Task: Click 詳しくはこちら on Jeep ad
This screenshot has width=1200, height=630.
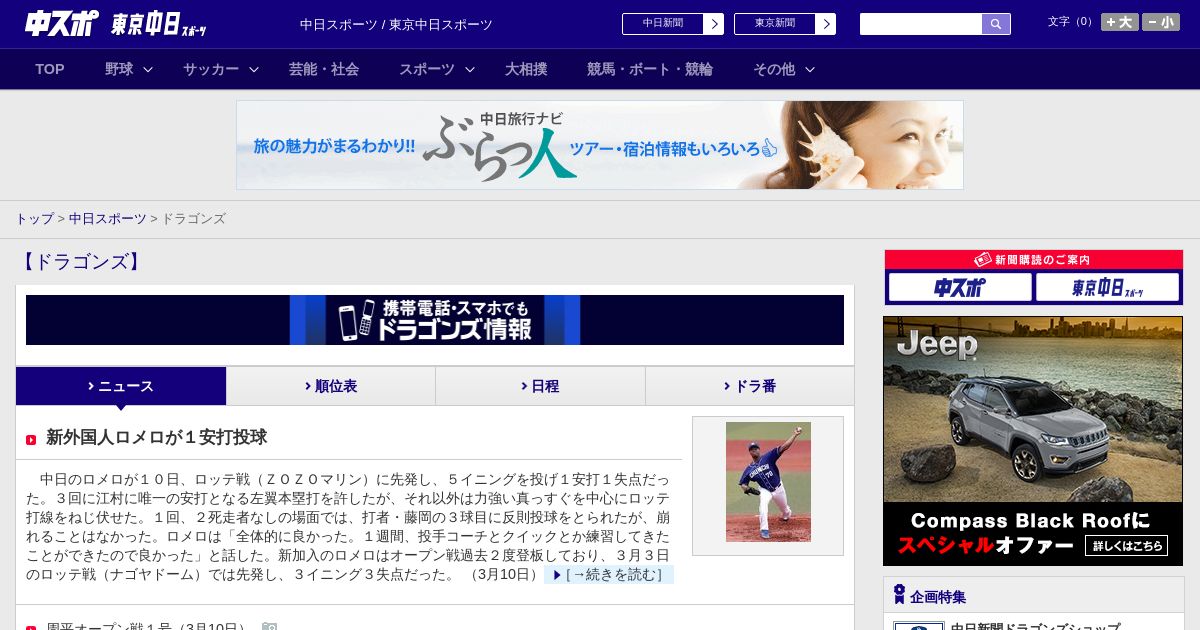Action: pyautogui.click(x=1126, y=546)
